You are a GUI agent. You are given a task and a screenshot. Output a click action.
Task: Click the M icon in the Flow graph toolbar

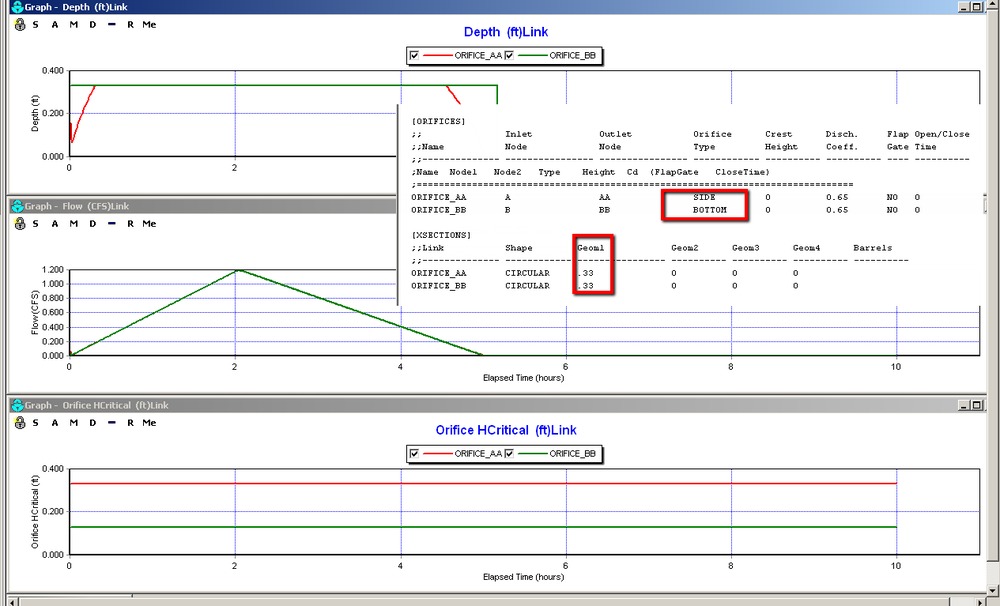pos(73,223)
